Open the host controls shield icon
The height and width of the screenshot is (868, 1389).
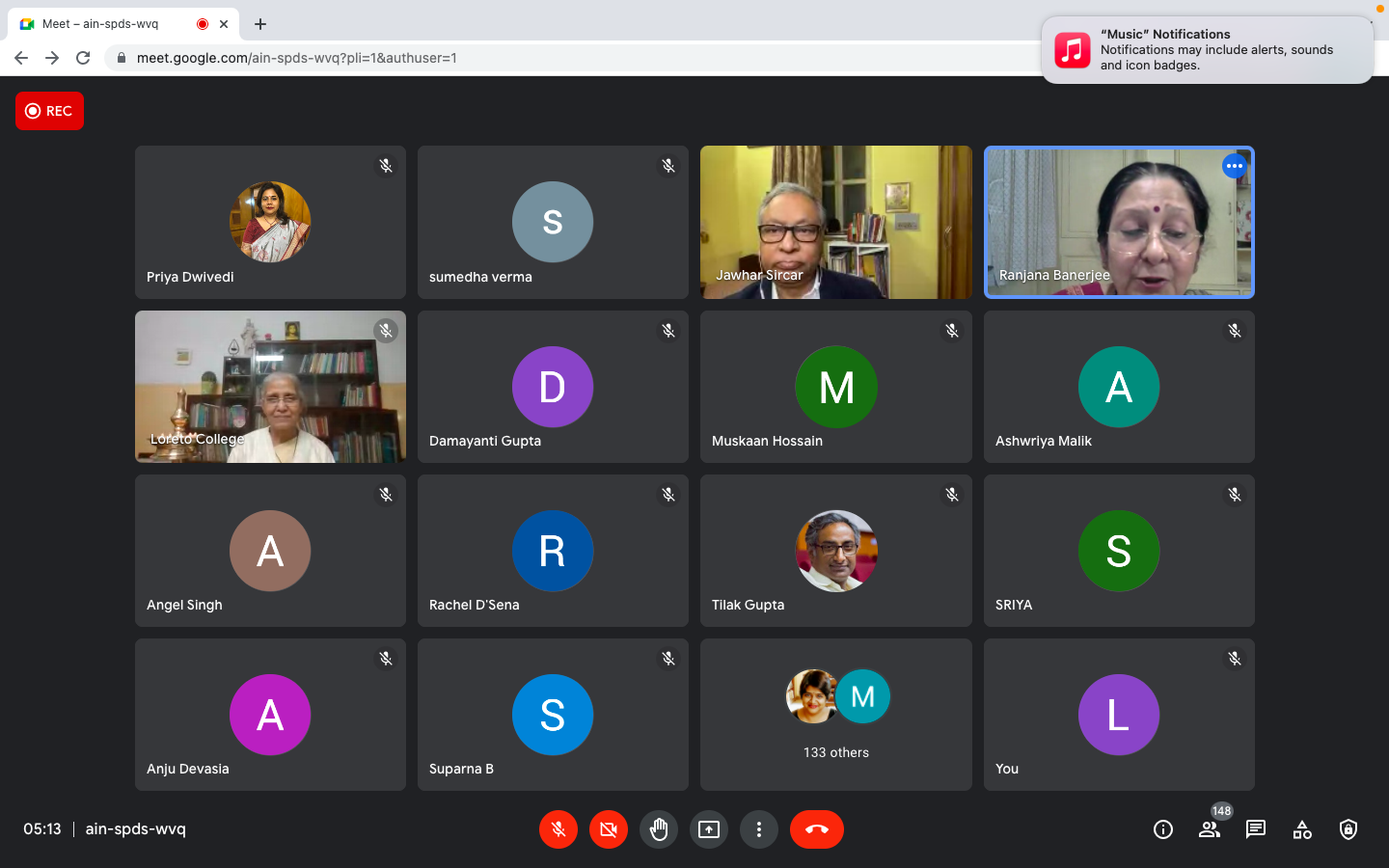(1348, 829)
